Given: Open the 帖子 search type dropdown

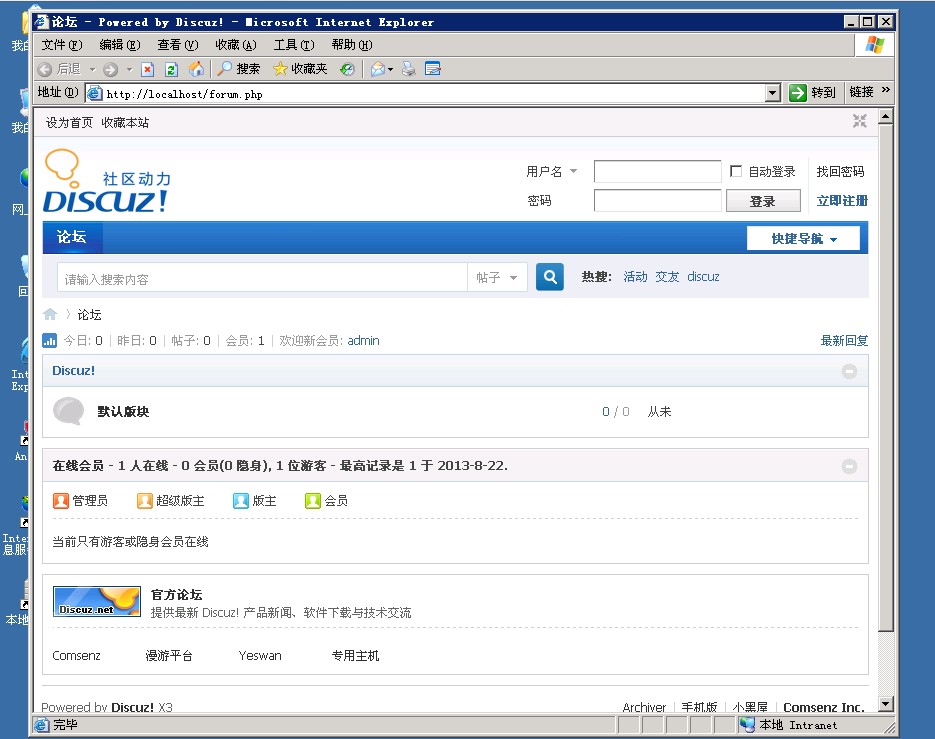Looking at the screenshot, I should (x=497, y=277).
